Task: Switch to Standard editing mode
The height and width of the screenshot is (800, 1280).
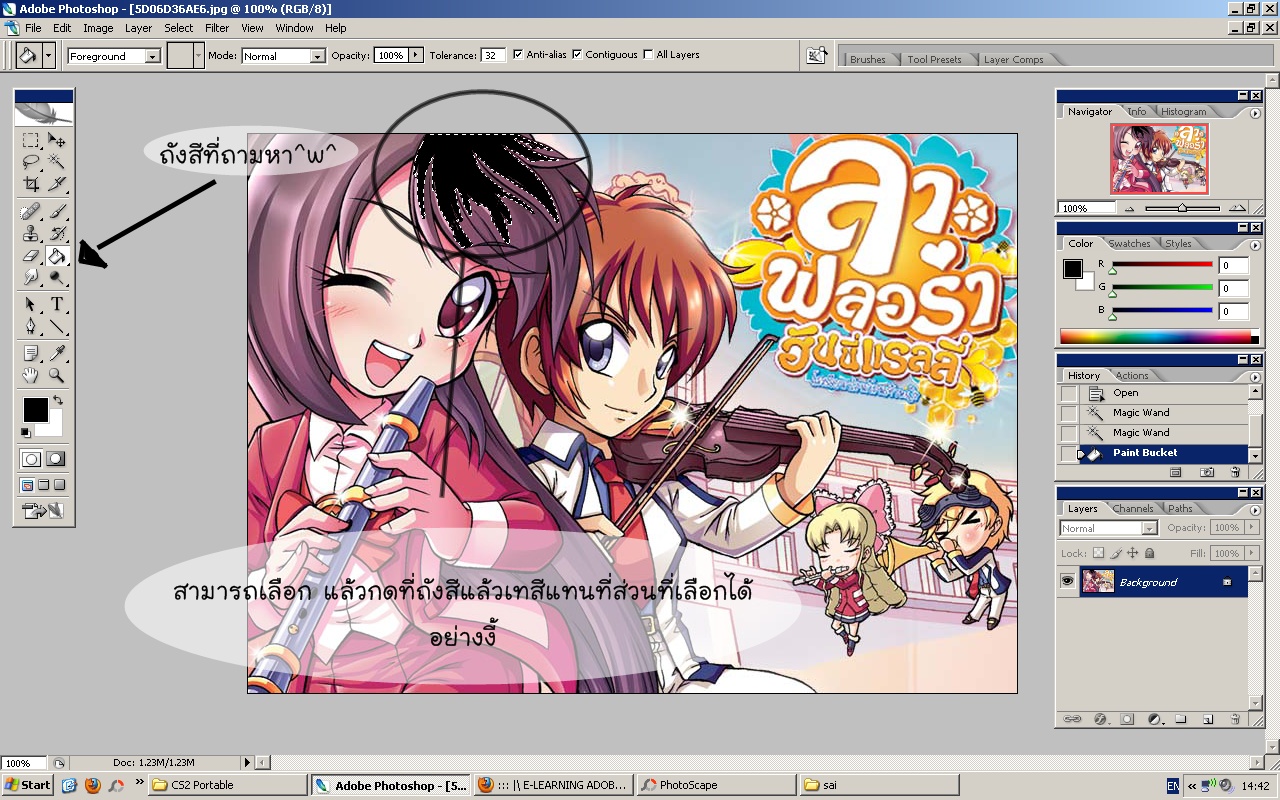Action: click(32, 459)
